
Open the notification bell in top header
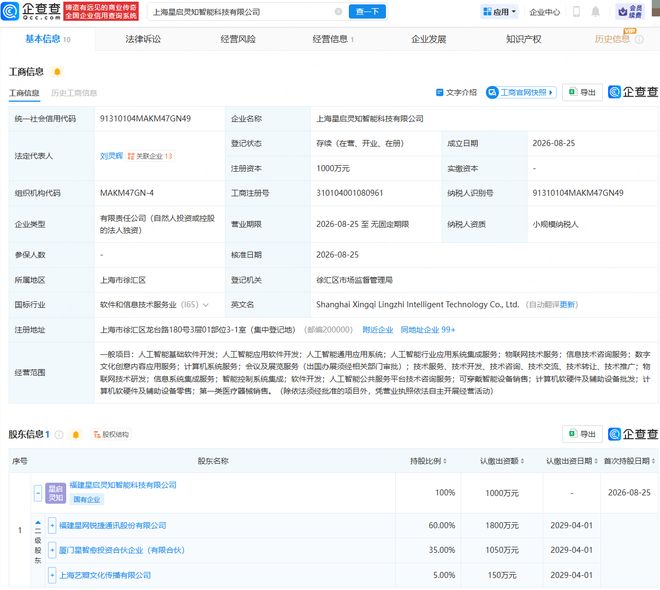tap(595, 11)
